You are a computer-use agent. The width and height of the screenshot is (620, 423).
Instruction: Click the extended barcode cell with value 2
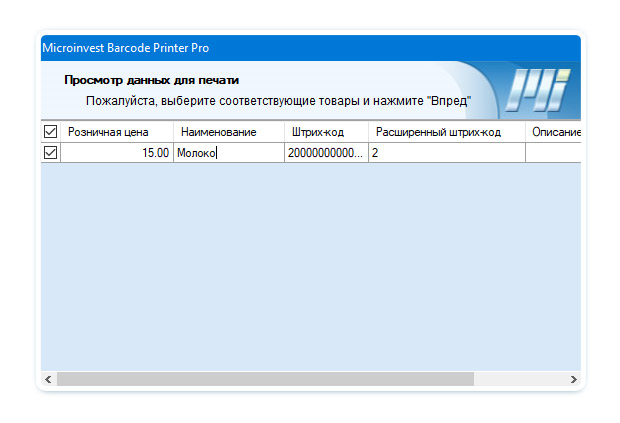click(x=446, y=153)
